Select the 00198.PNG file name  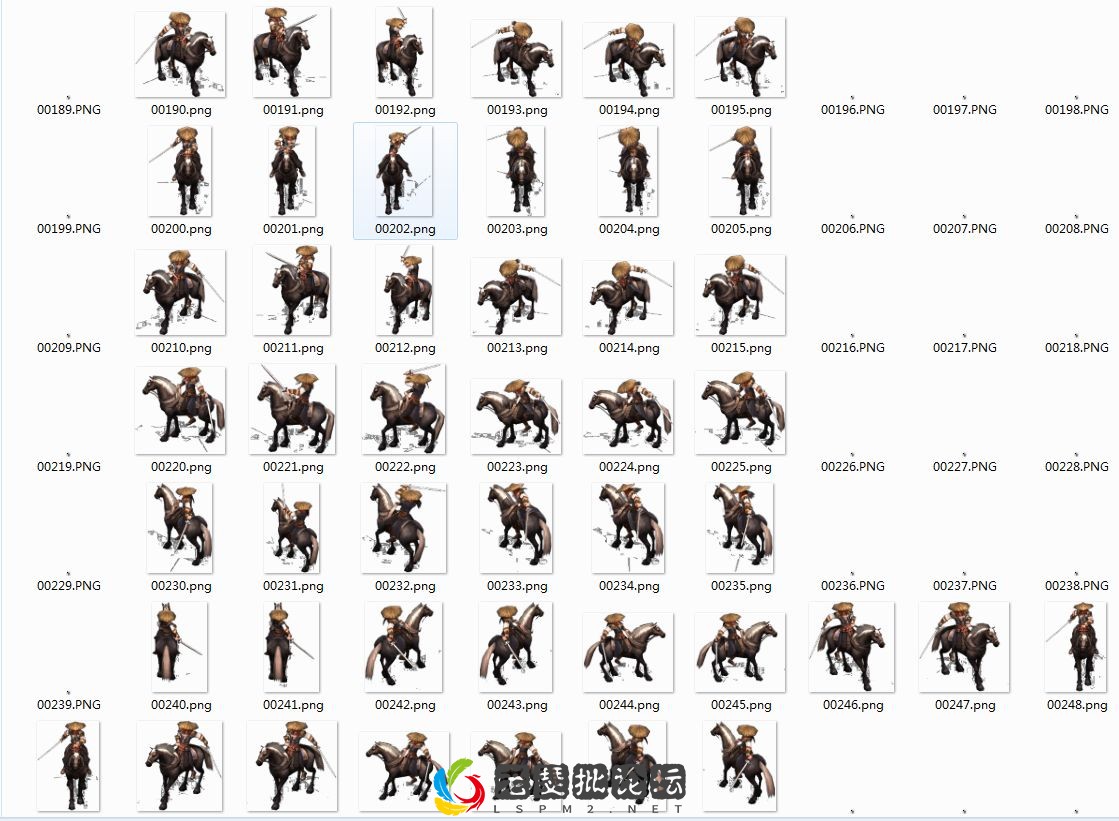tap(1077, 109)
